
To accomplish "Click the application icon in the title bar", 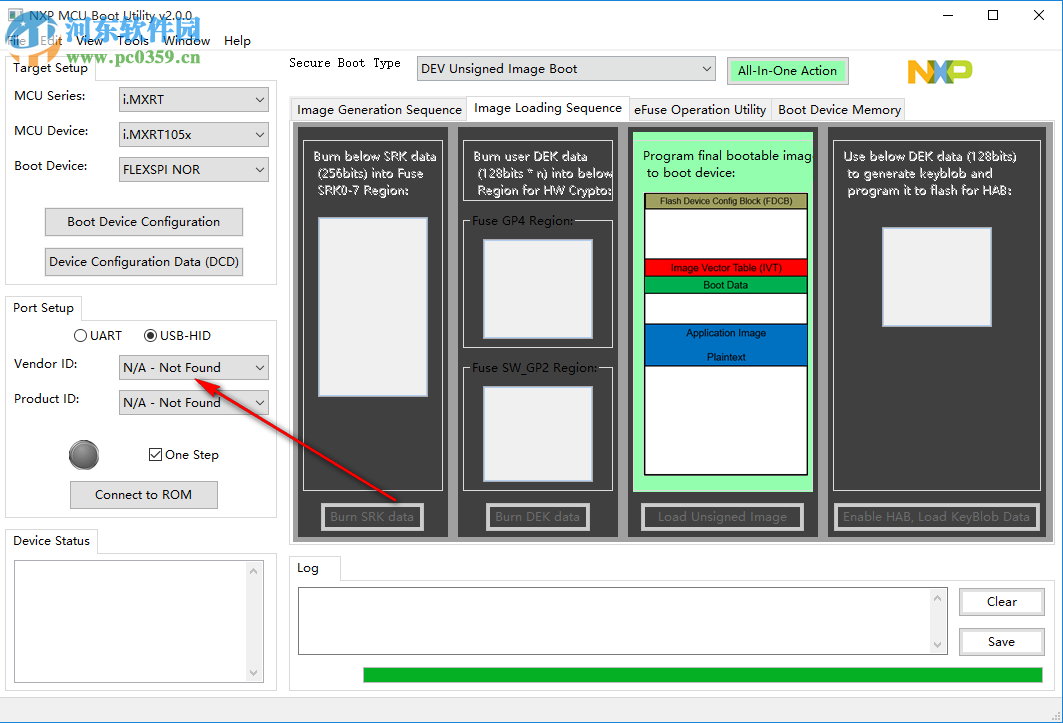I will [x=13, y=13].
